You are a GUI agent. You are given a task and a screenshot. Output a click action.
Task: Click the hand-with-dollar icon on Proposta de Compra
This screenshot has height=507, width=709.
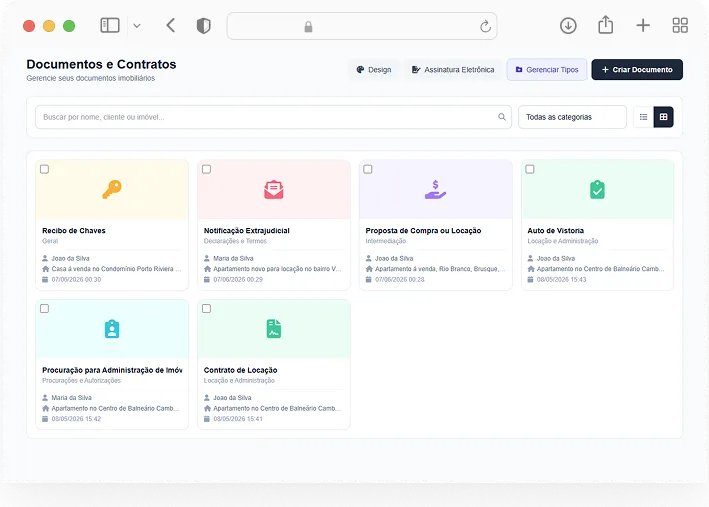click(x=435, y=190)
